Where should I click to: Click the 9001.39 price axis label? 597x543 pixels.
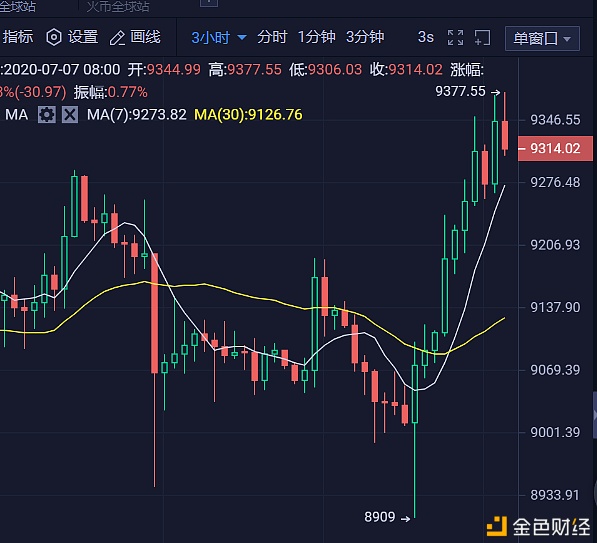click(555, 433)
